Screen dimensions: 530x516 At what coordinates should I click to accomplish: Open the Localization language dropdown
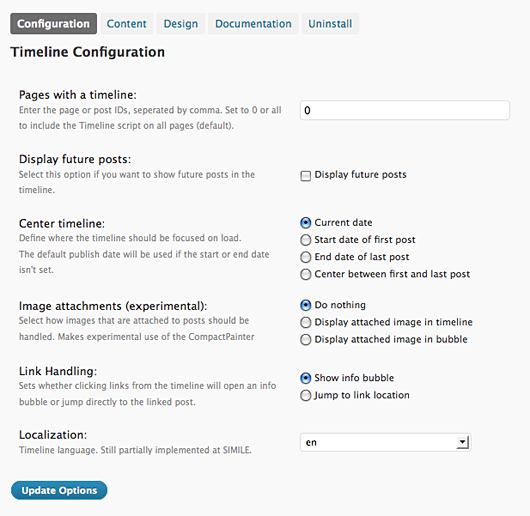385,442
